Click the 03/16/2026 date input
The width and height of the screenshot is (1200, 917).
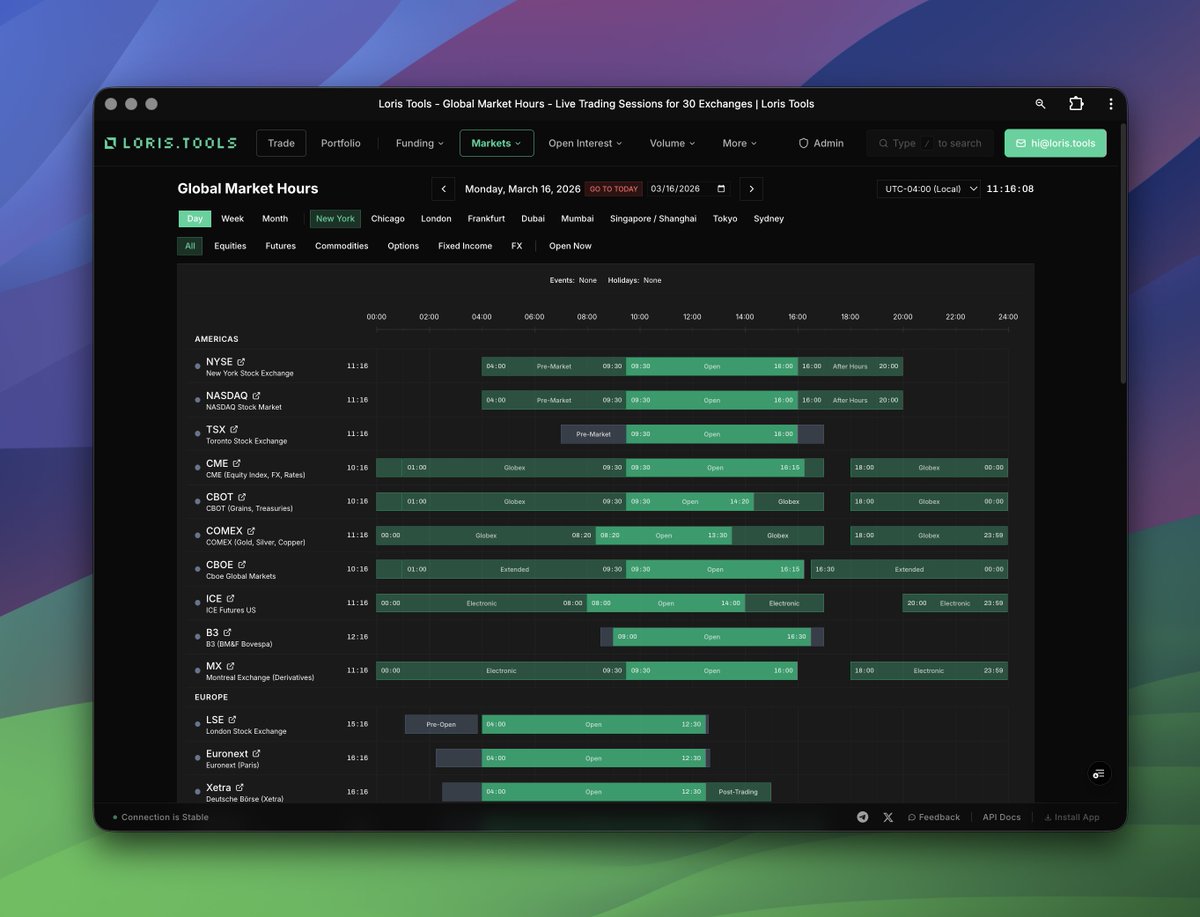[689, 189]
